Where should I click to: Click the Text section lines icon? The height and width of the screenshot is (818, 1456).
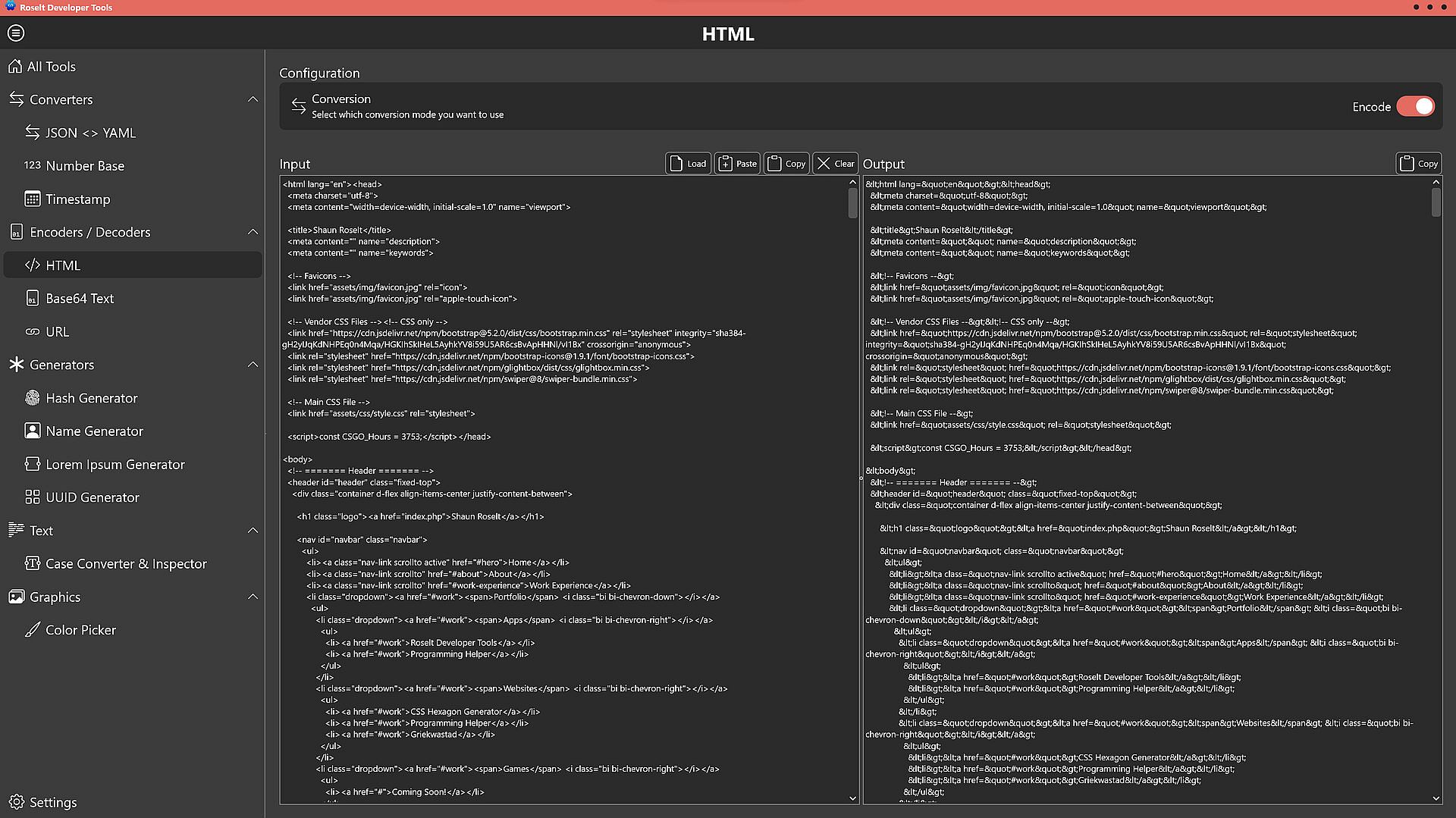coord(16,530)
